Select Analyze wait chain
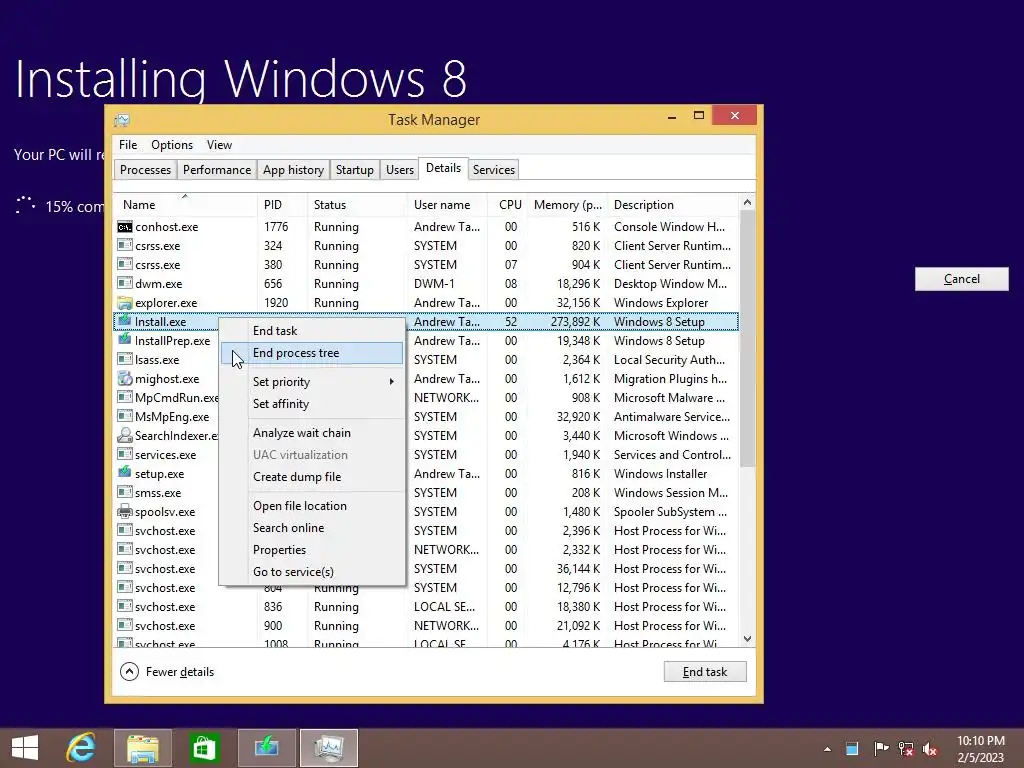 [312, 433]
